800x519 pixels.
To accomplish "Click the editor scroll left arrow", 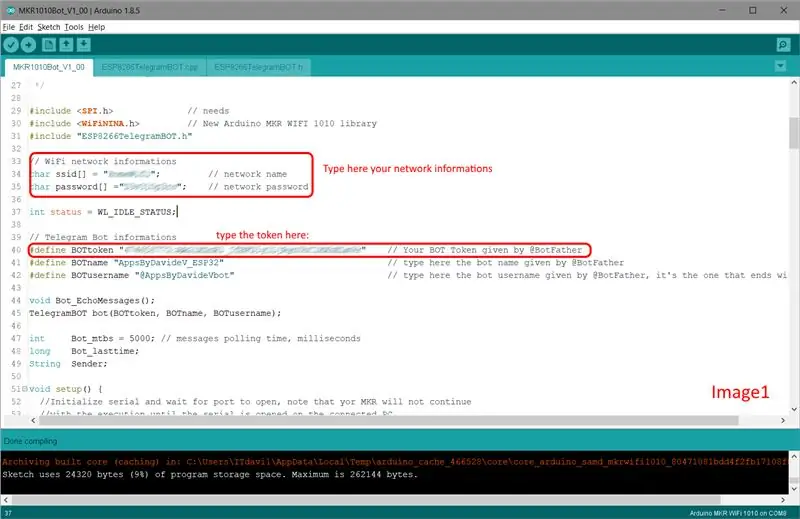I will [33, 421].
